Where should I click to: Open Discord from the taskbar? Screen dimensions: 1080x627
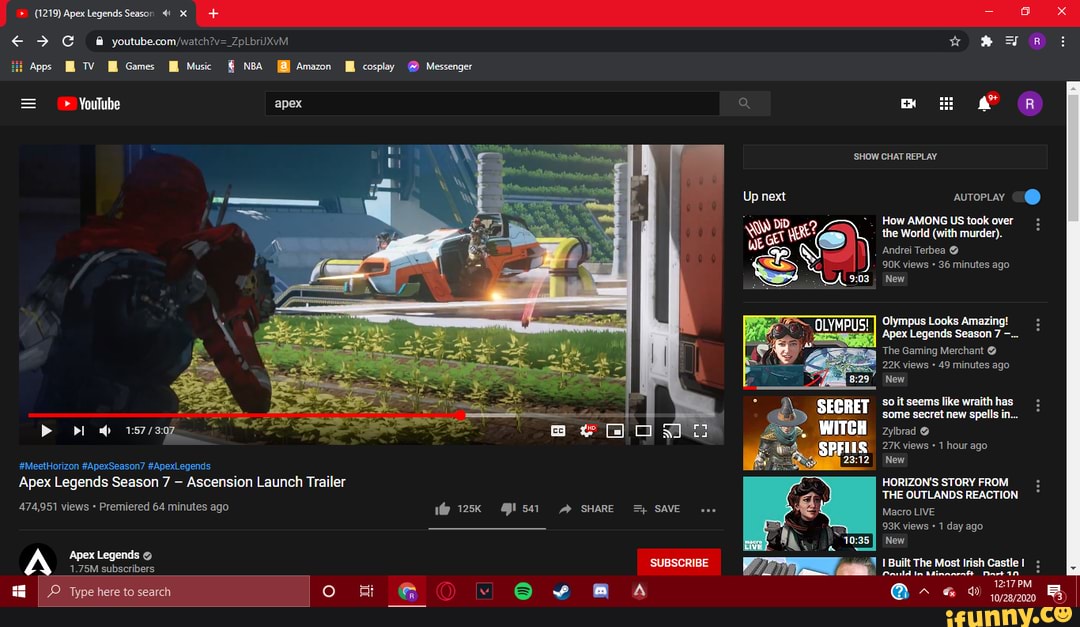click(601, 591)
